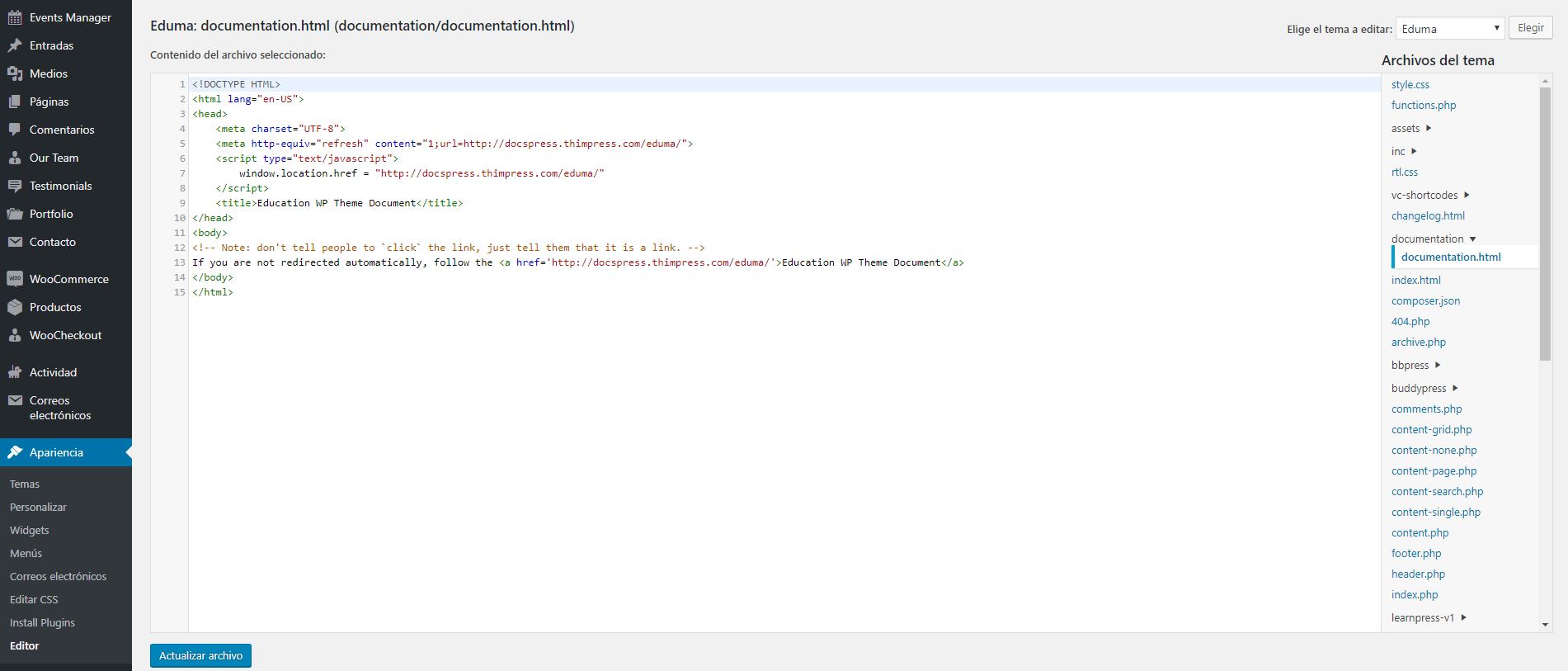1568x671 pixels.
Task: Click the Actualizar archivo button
Action: click(x=200, y=655)
